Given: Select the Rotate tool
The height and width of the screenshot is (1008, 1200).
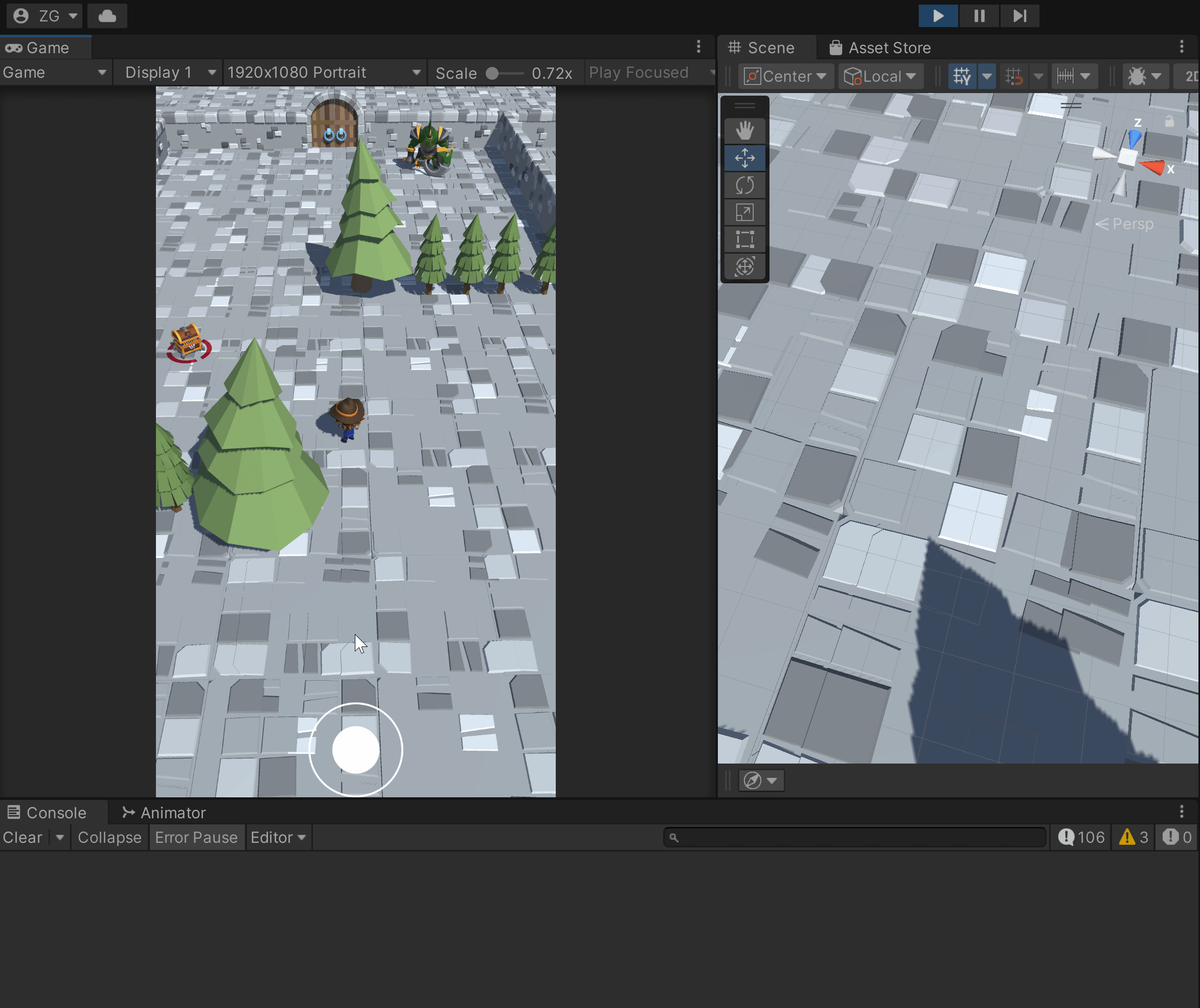Looking at the screenshot, I should (x=744, y=185).
